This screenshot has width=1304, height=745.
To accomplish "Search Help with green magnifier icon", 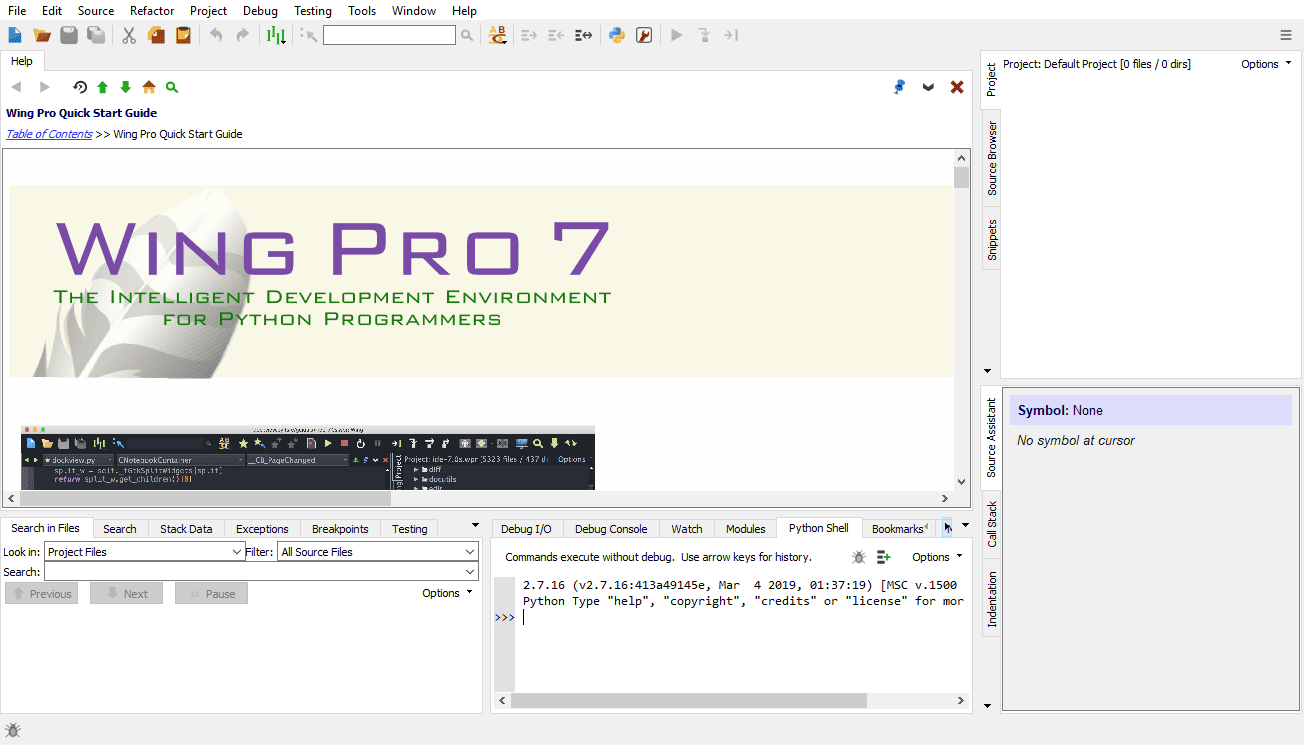I will (x=172, y=87).
